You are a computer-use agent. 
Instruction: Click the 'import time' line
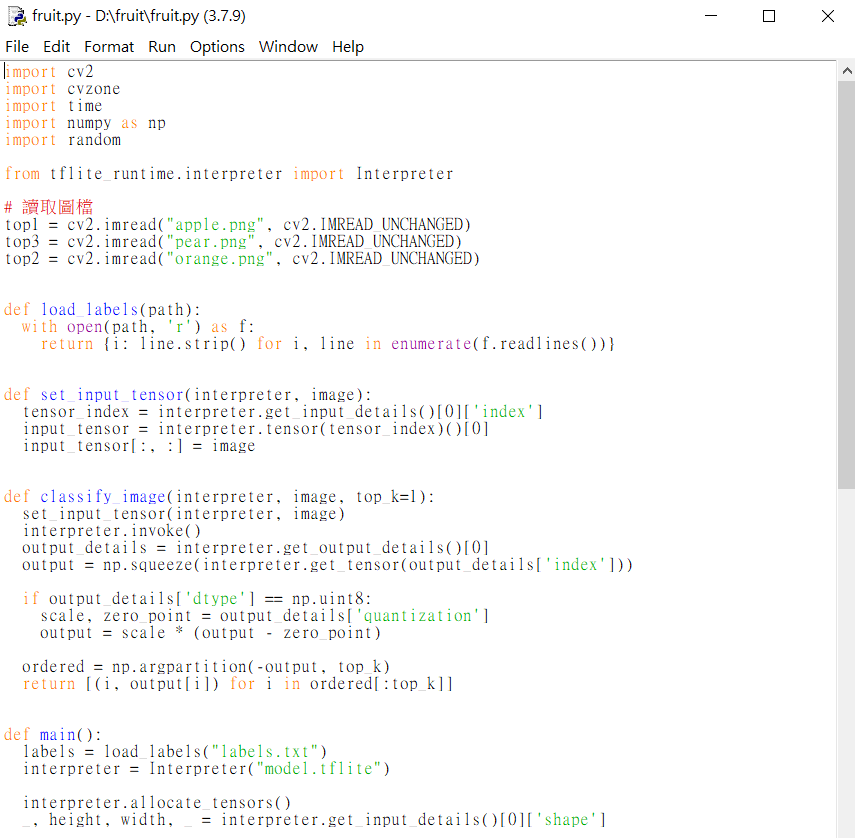click(x=53, y=106)
